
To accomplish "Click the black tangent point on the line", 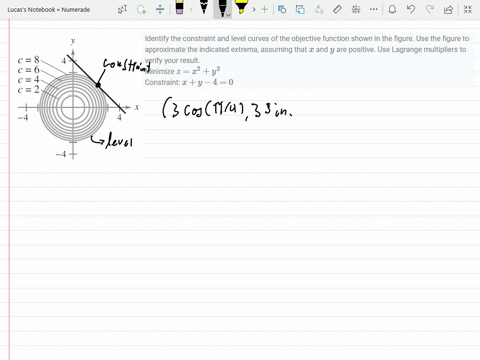I will click(98, 85).
